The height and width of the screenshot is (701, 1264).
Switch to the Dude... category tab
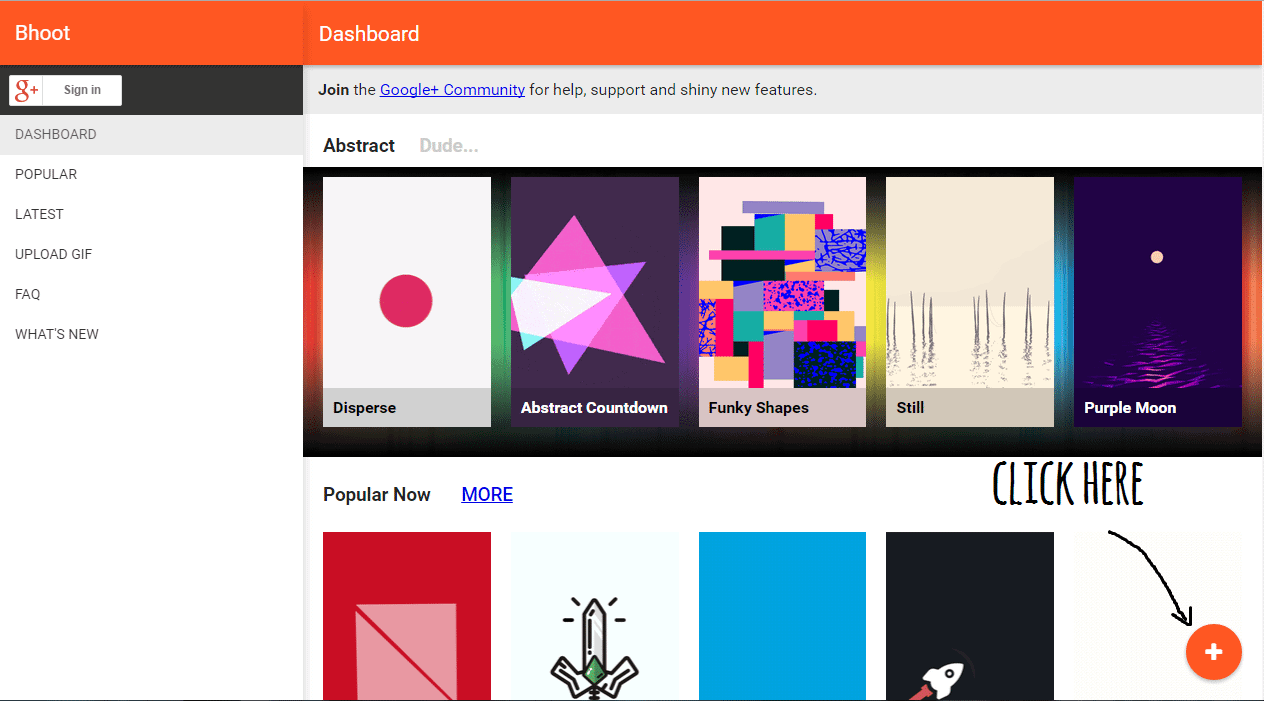pos(448,146)
